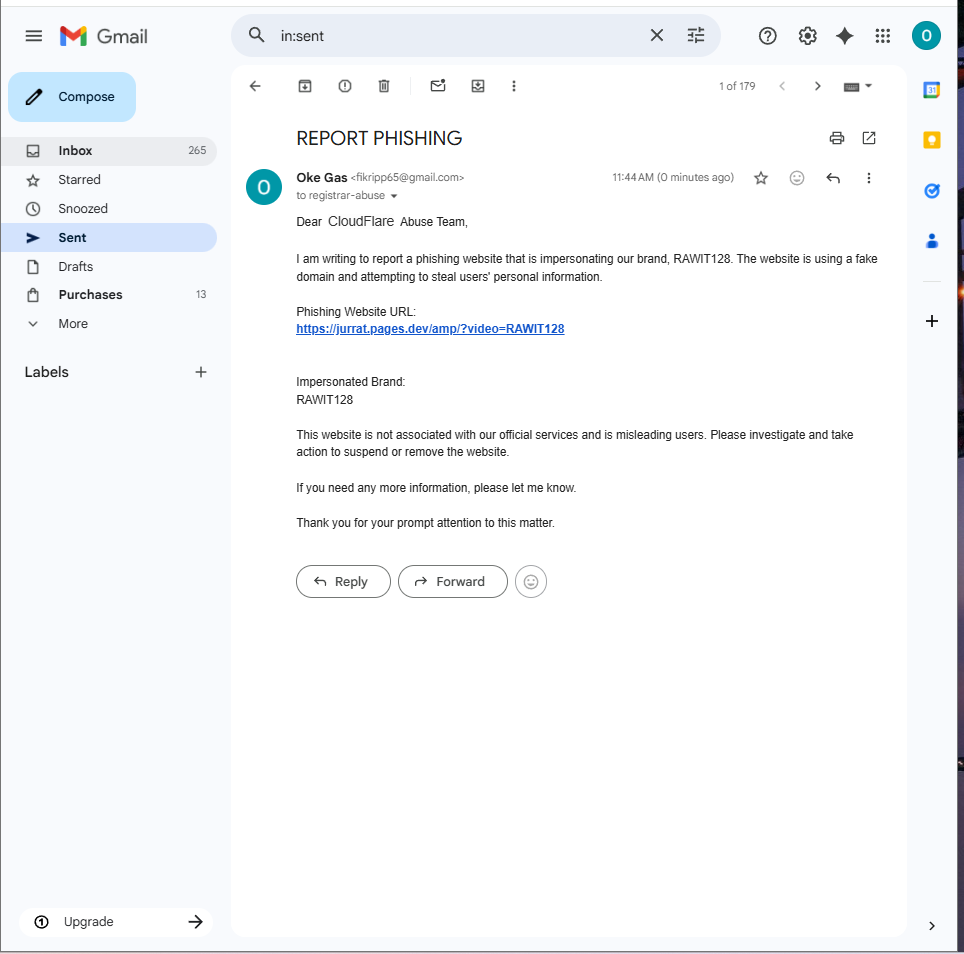
Task: Click the reply arrow in header
Action: click(x=833, y=178)
